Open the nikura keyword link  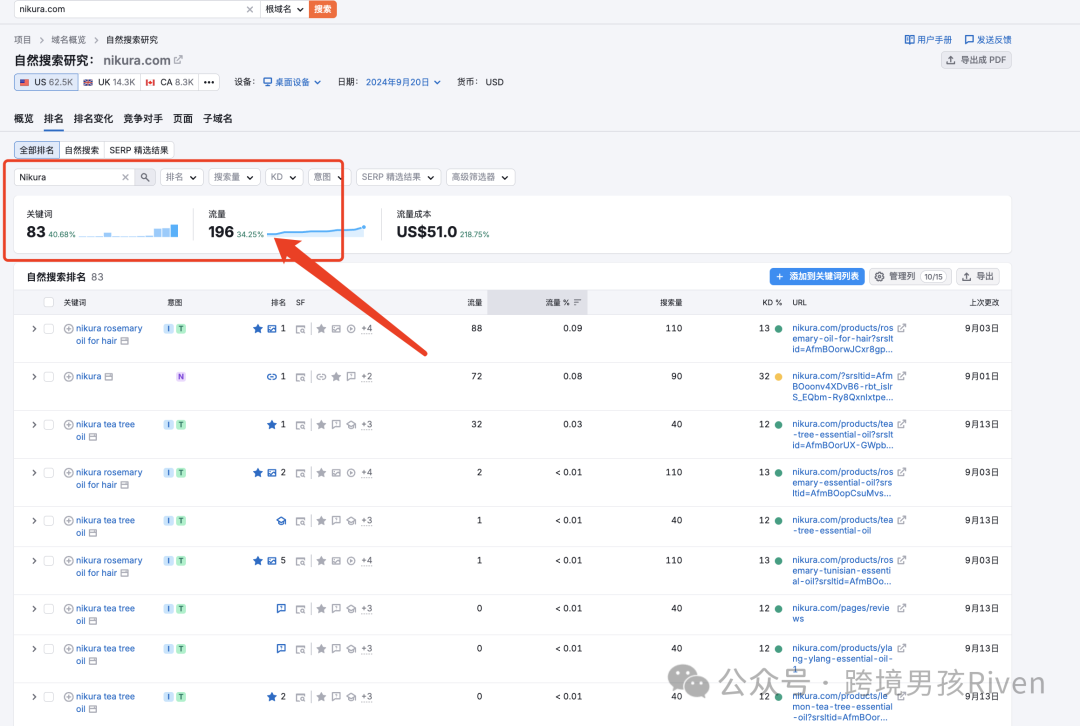point(89,377)
